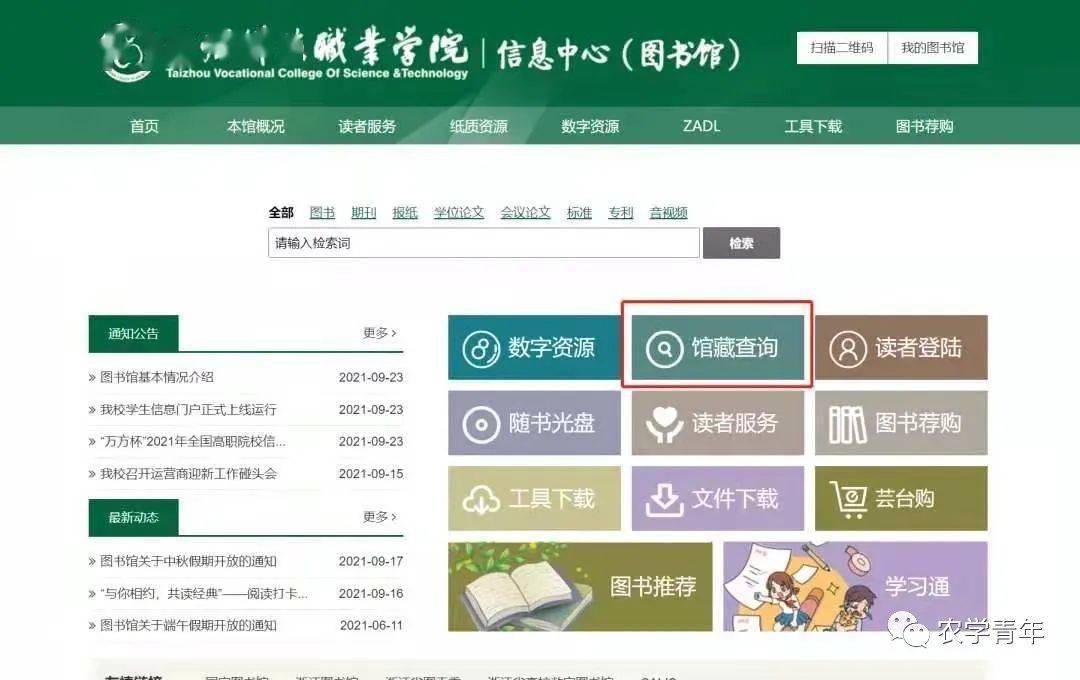Viewport: 1080px width, 680px height.
Task: Open the 随书光盘 disc tile
Action: click(534, 423)
